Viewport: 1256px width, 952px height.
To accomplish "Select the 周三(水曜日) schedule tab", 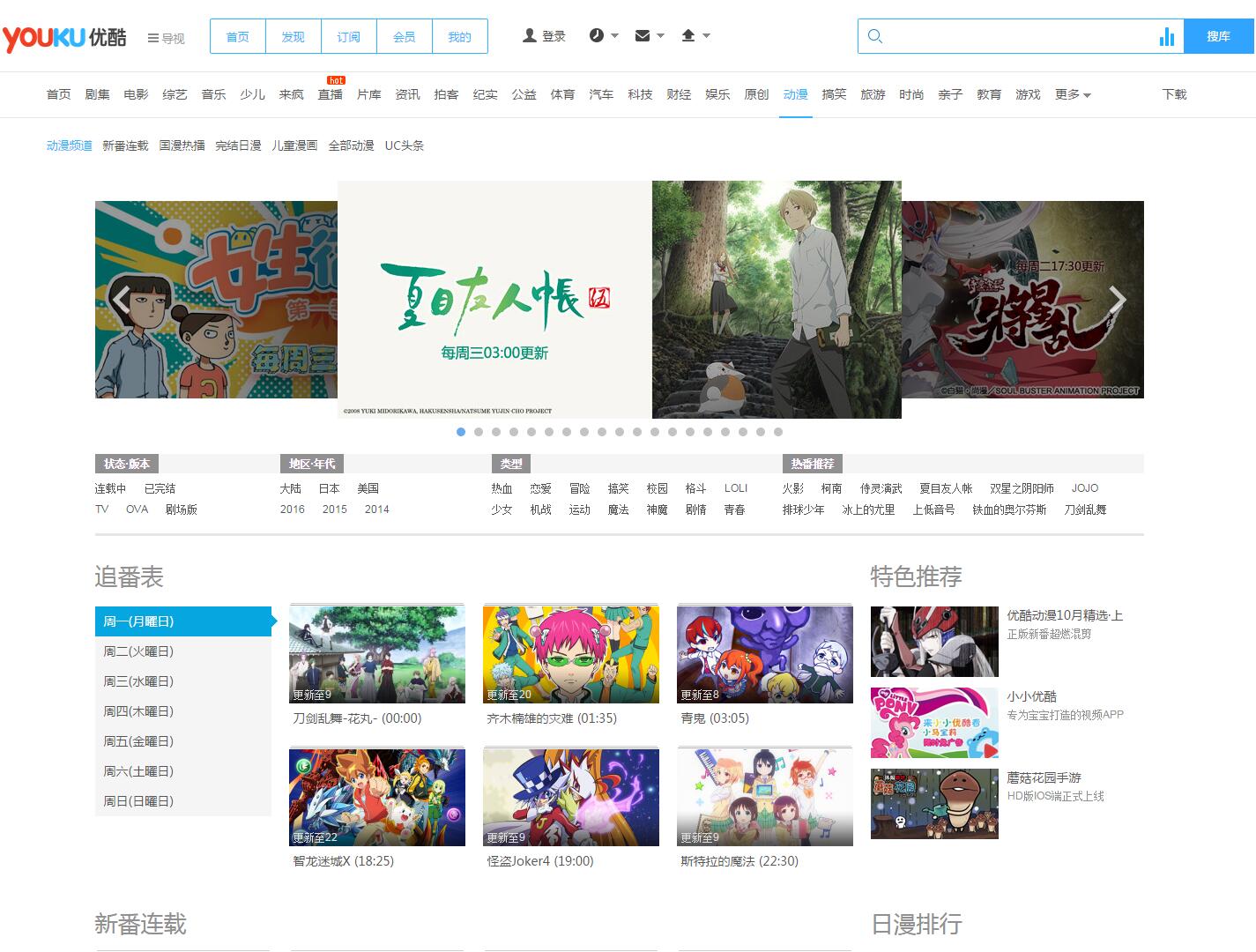I will pos(183,681).
